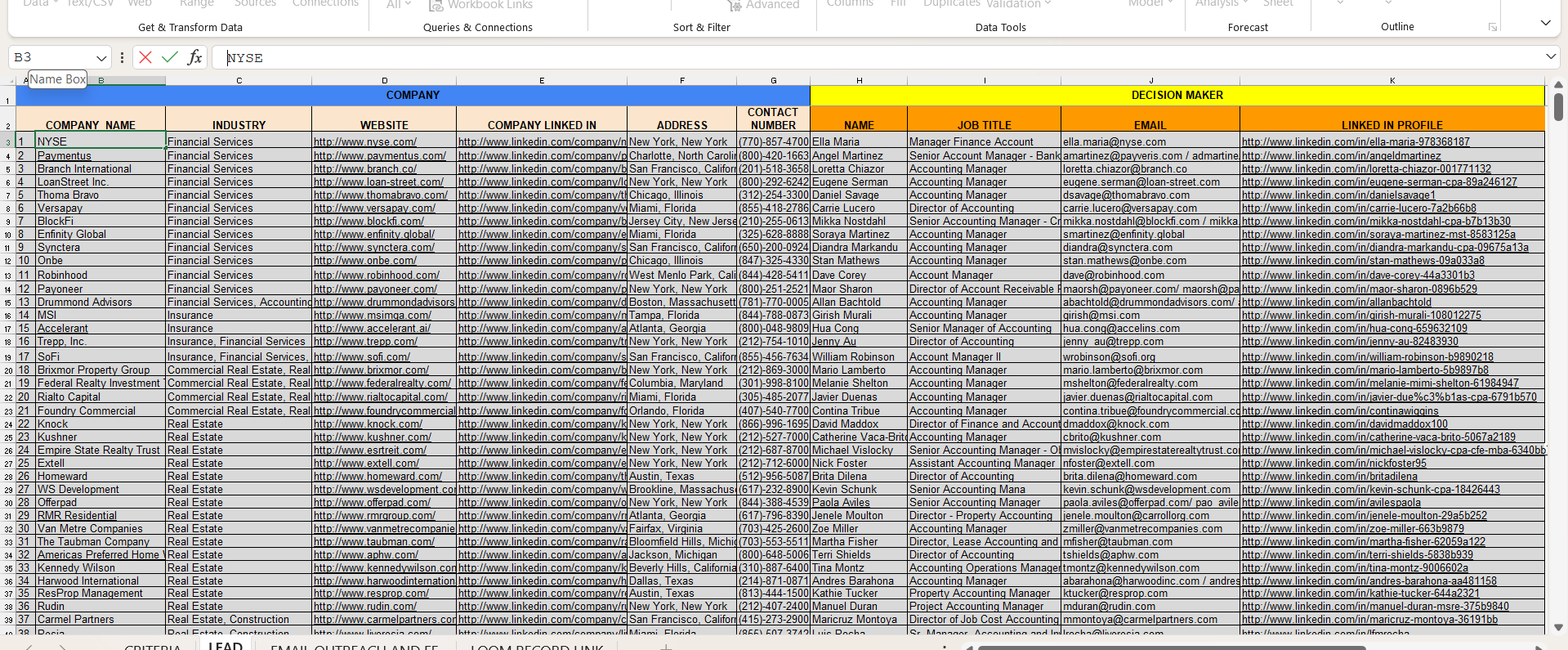1568x650 pixels.
Task: Select the CONTACT NUMBER header cell
Action: pos(773,119)
